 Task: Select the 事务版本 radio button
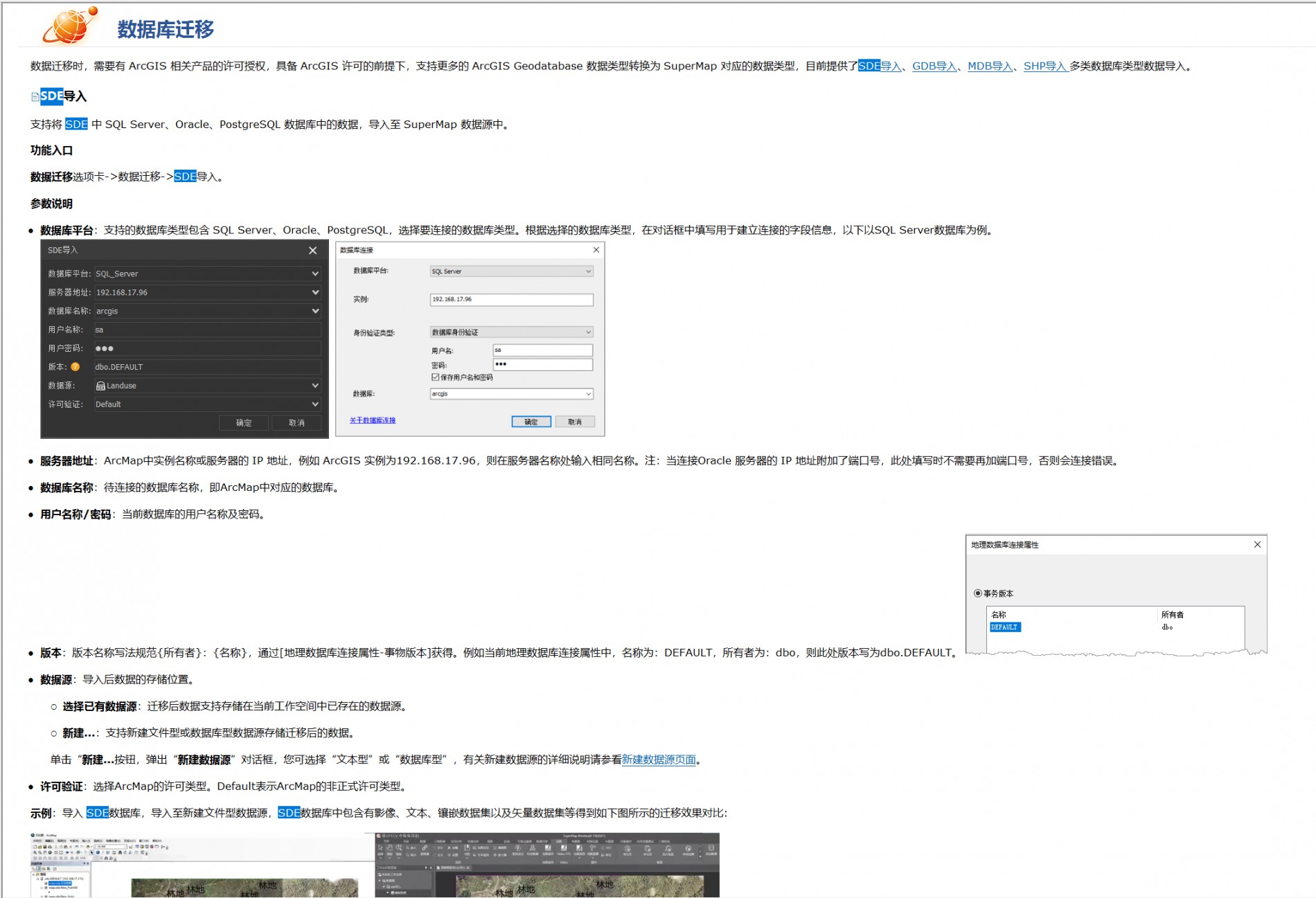pyautogui.click(x=978, y=593)
